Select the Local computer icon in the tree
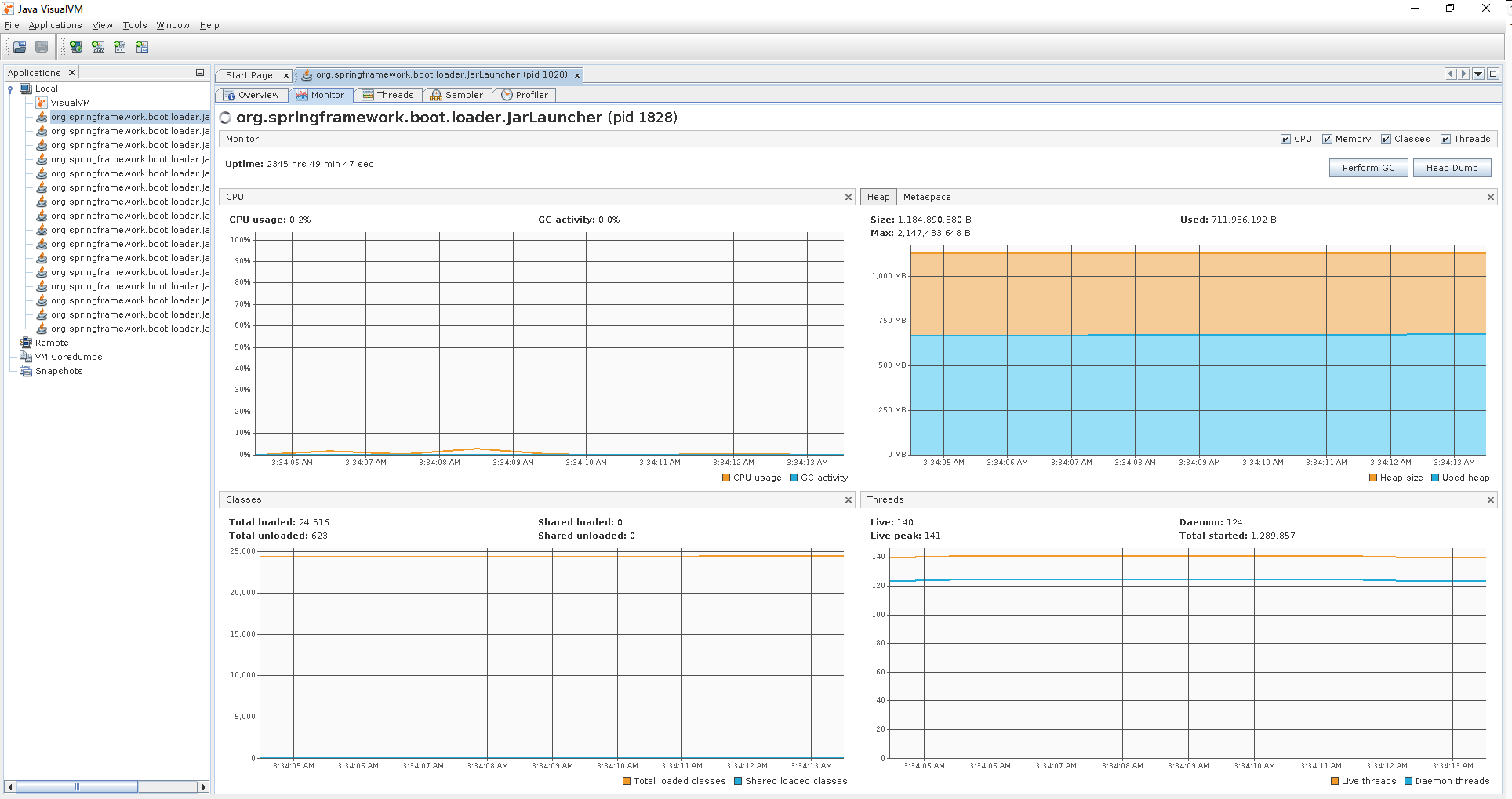The image size is (1512, 799). point(26,89)
